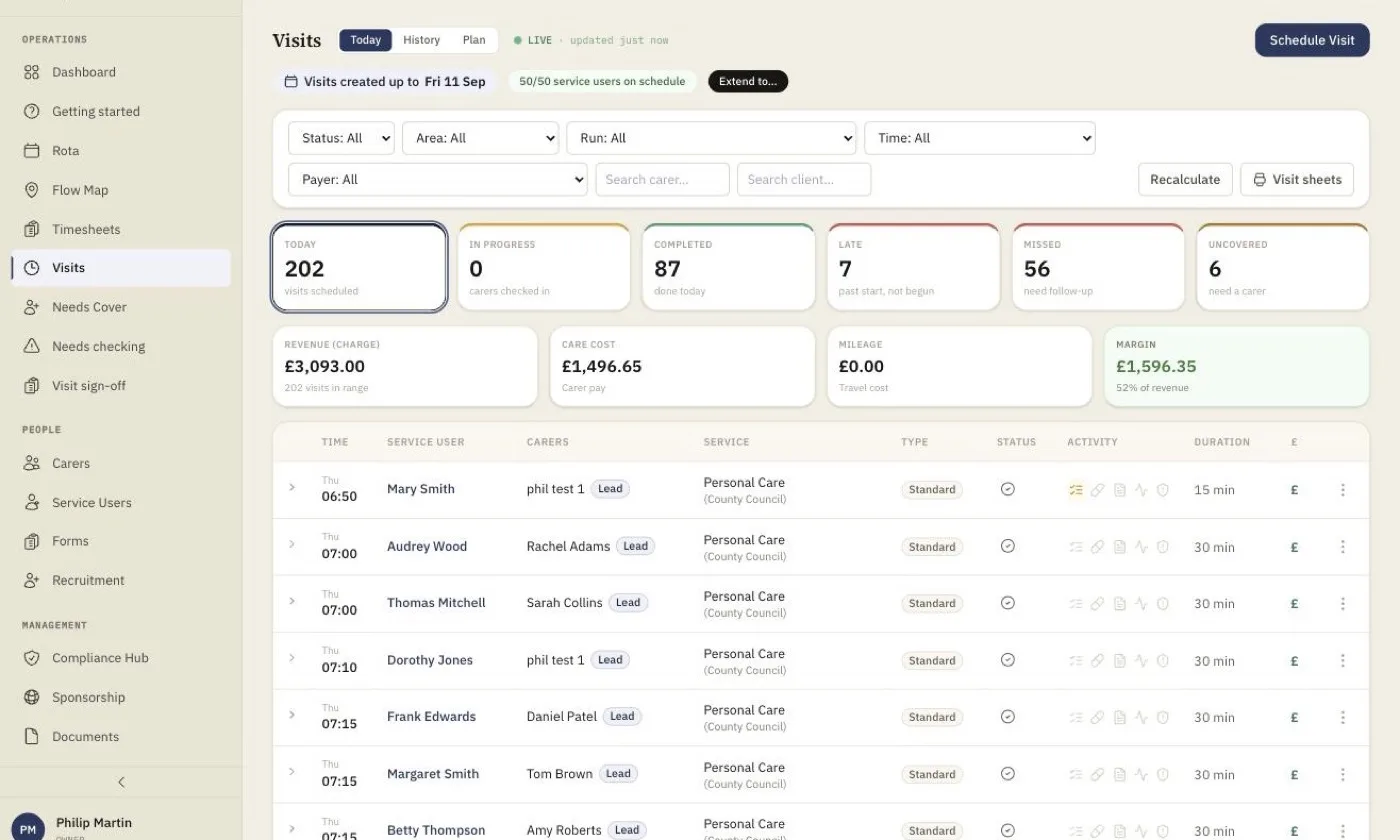The width and height of the screenshot is (1400, 840).
Task: Click the Documents file icon
Action: [x=32, y=736]
